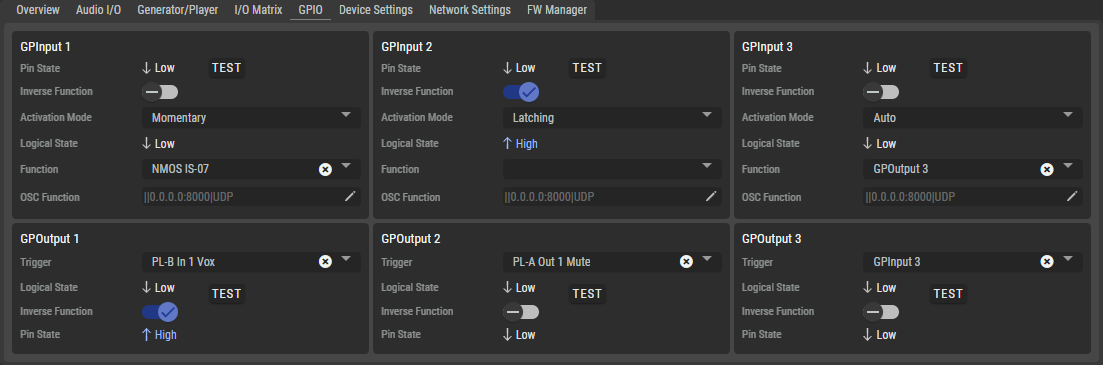1103x365 pixels.
Task: Click the High logical state of GPInput 2
Action: [x=520, y=143]
